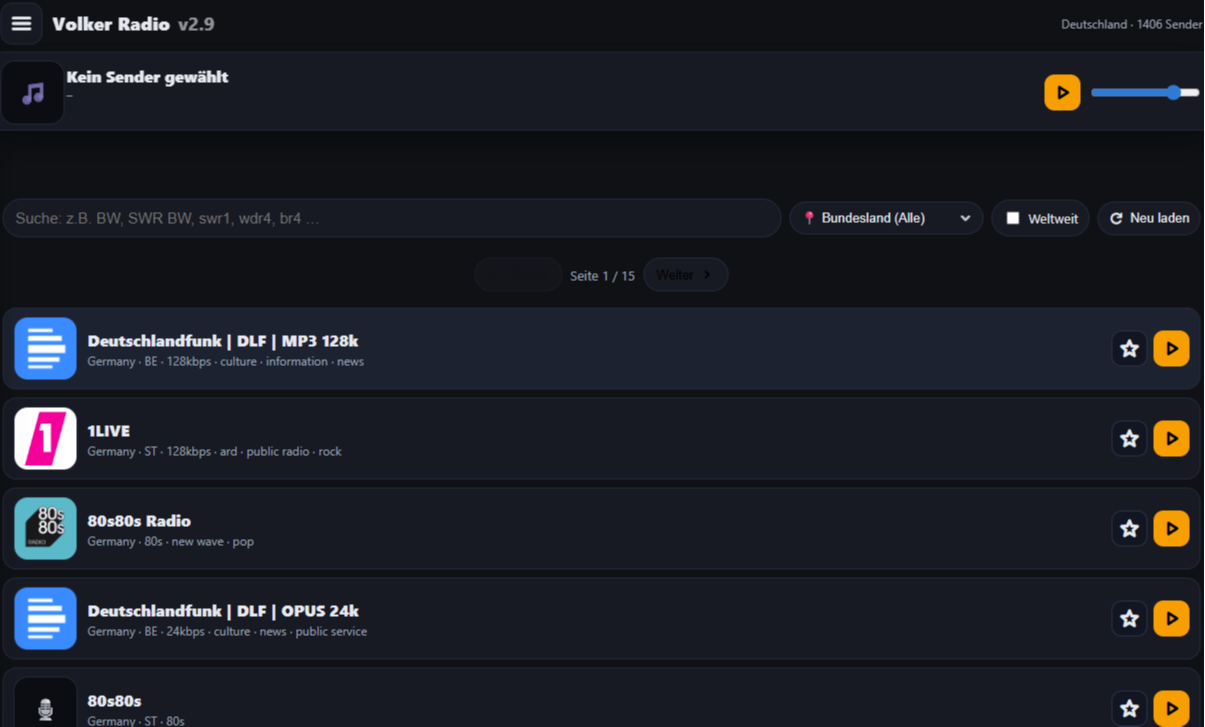Open the hamburger menu

point(21,24)
